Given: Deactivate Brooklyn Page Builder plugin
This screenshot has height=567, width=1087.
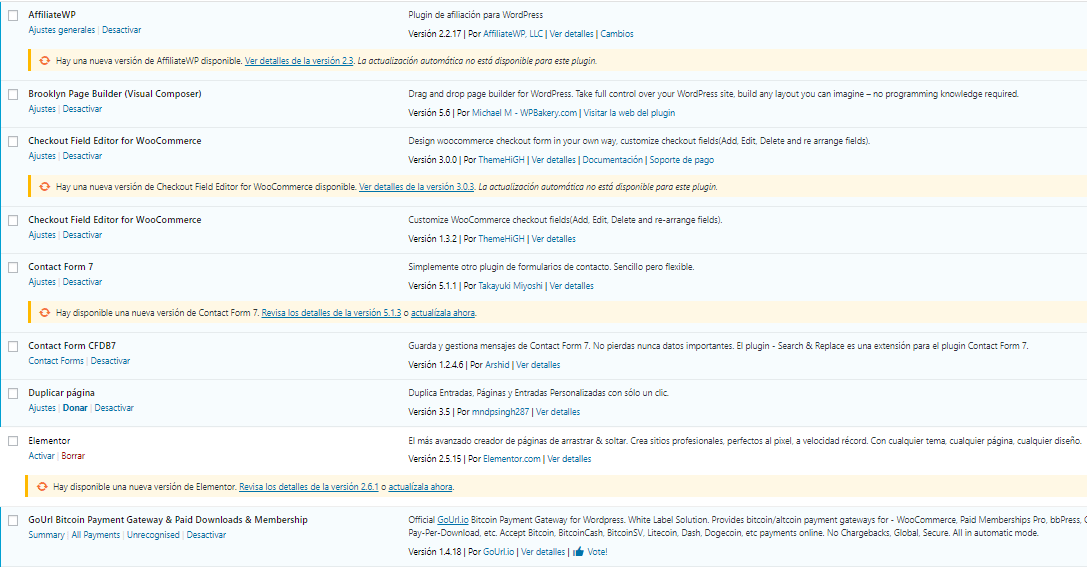Looking at the screenshot, I should [82, 110].
